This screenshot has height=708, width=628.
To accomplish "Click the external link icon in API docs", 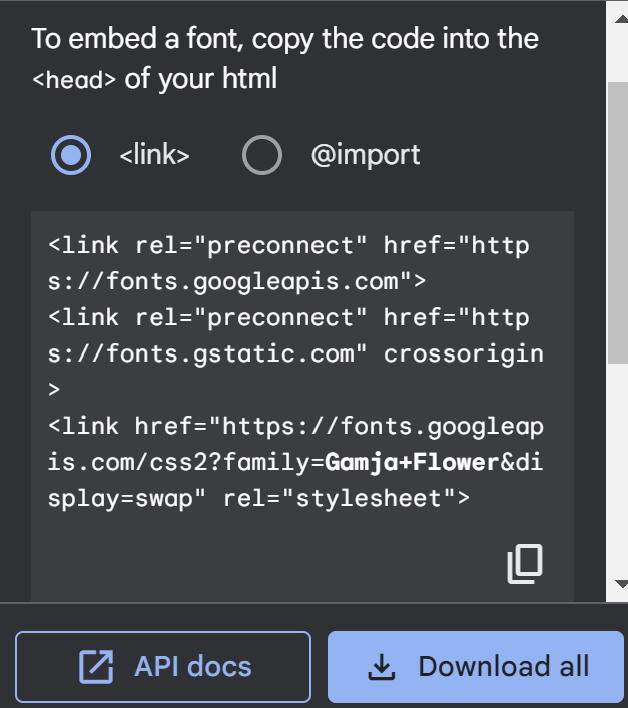I will (x=96, y=667).
